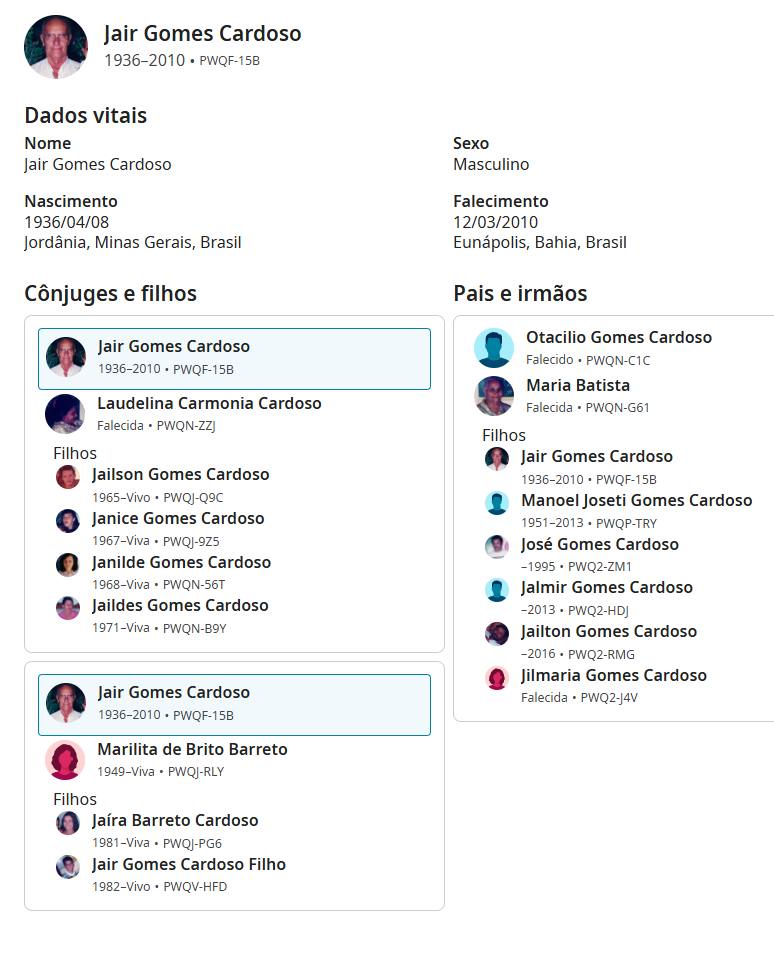This screenshot has width=774, height=959.
Task: Open Jair Gomes Cardoso Filho's profile
Action: click(189, 864)
